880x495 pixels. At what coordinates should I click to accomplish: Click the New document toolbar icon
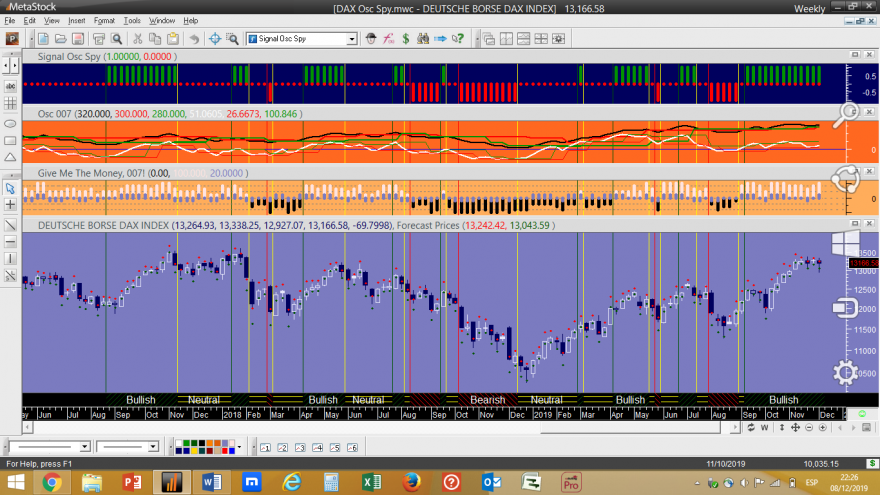tap(43, 39)
